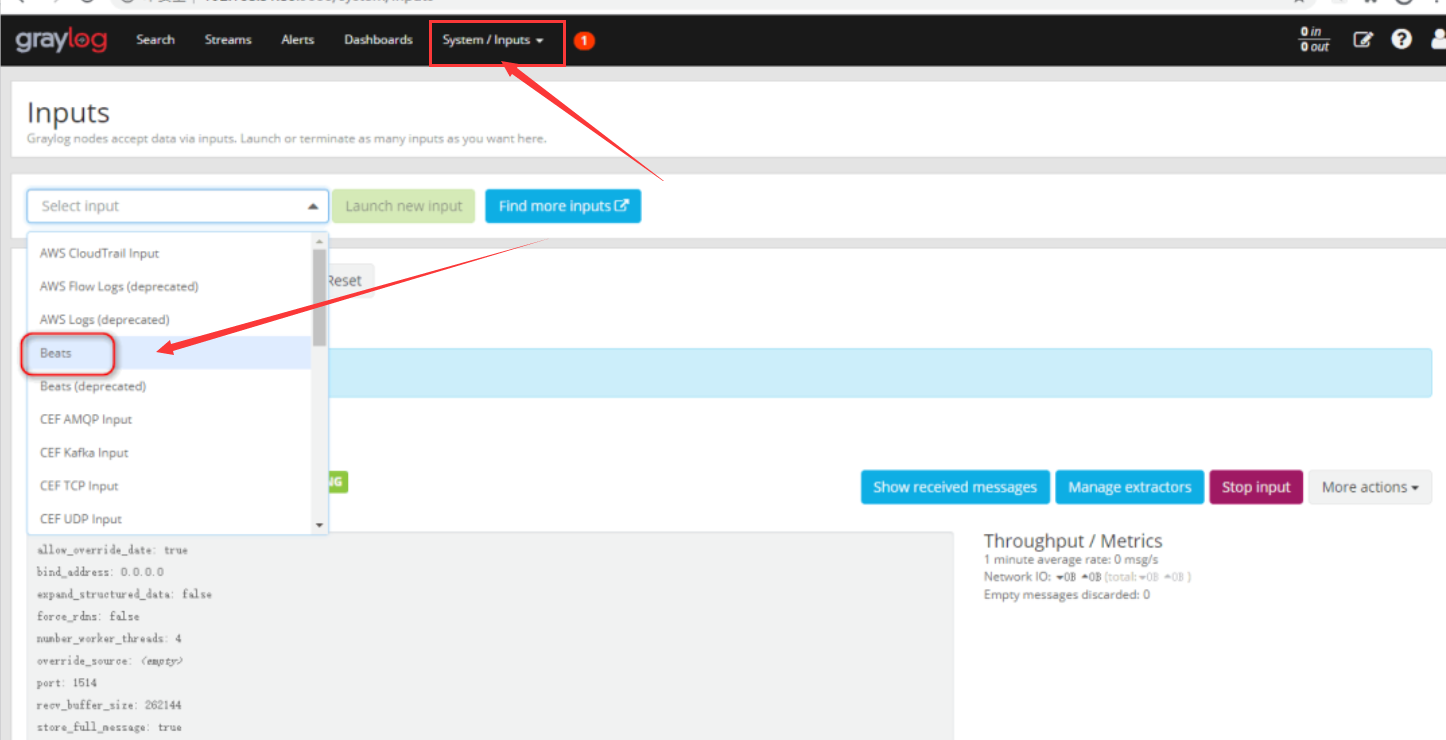The height and width of the screenshot is (740, 1446).
Task: Click the allow_override_date: true line
Action: click(x=112, y=550)
